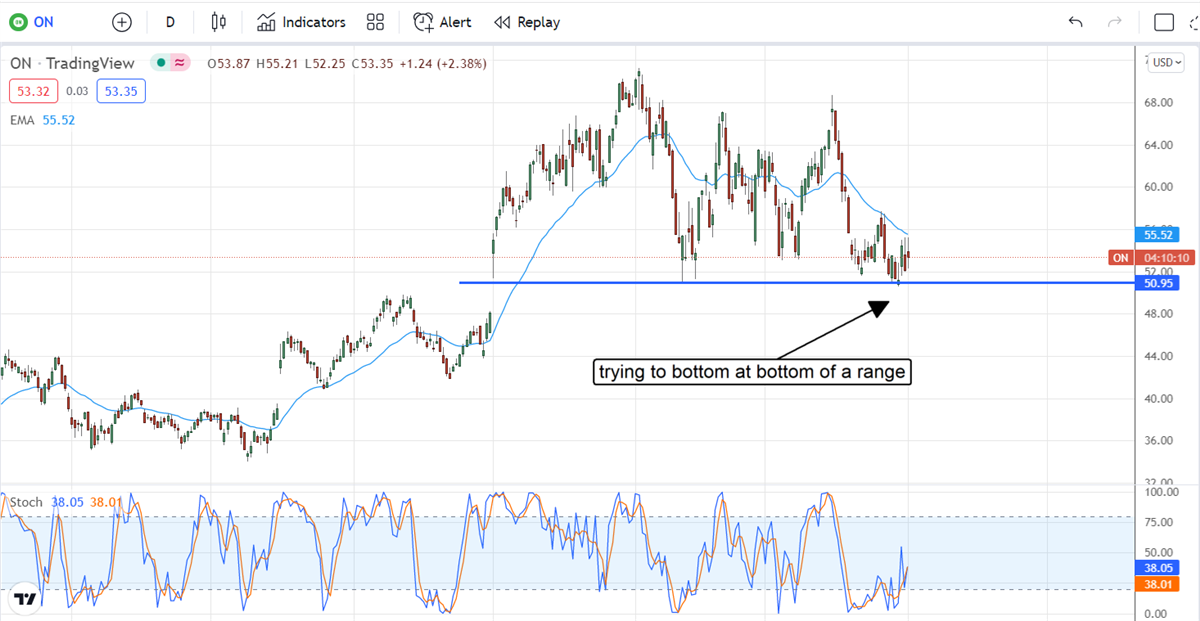Open the candlestick chart style selector
This screenshot has height=621, width=1200.
coord(220,22)
